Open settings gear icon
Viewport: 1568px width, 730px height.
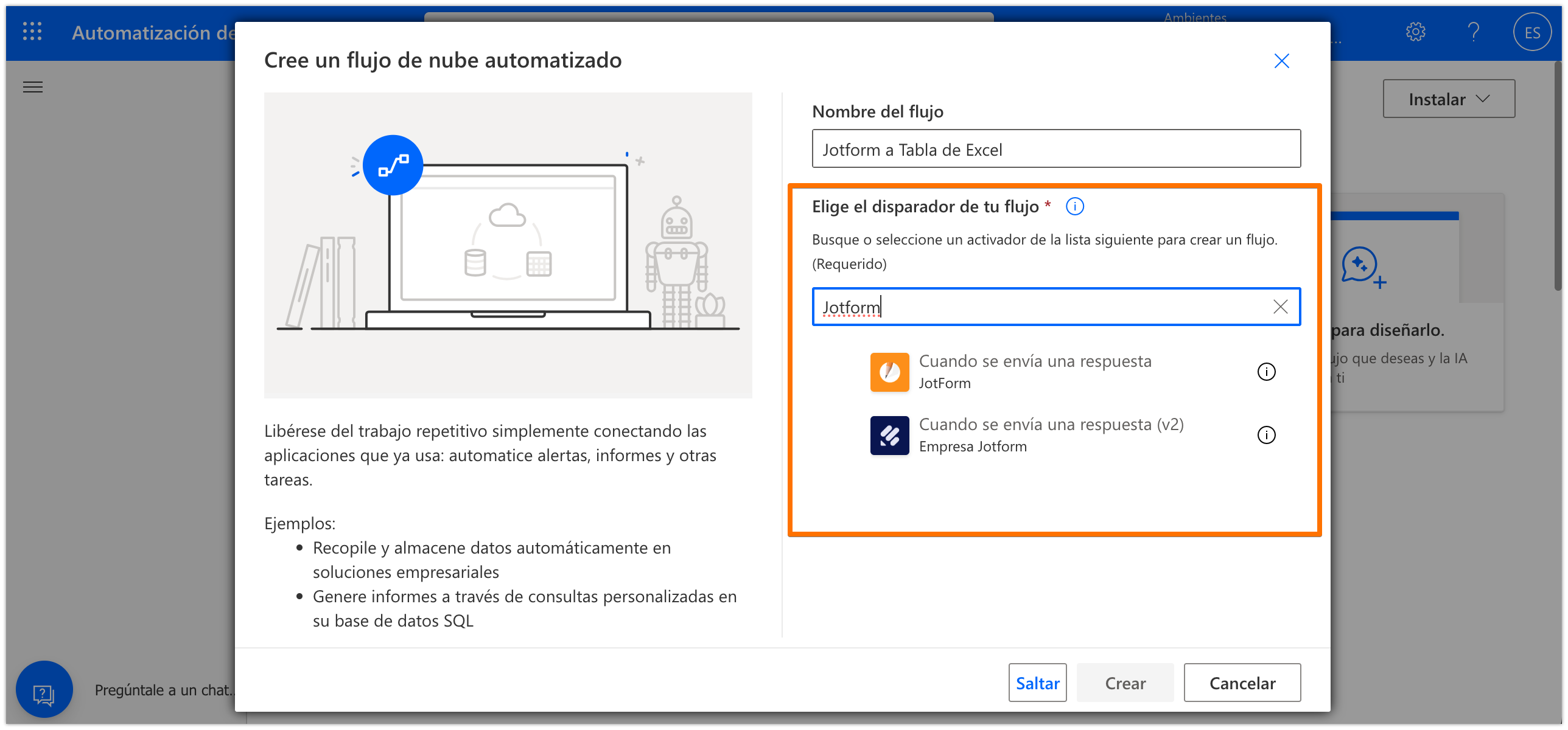point(1415,32)
